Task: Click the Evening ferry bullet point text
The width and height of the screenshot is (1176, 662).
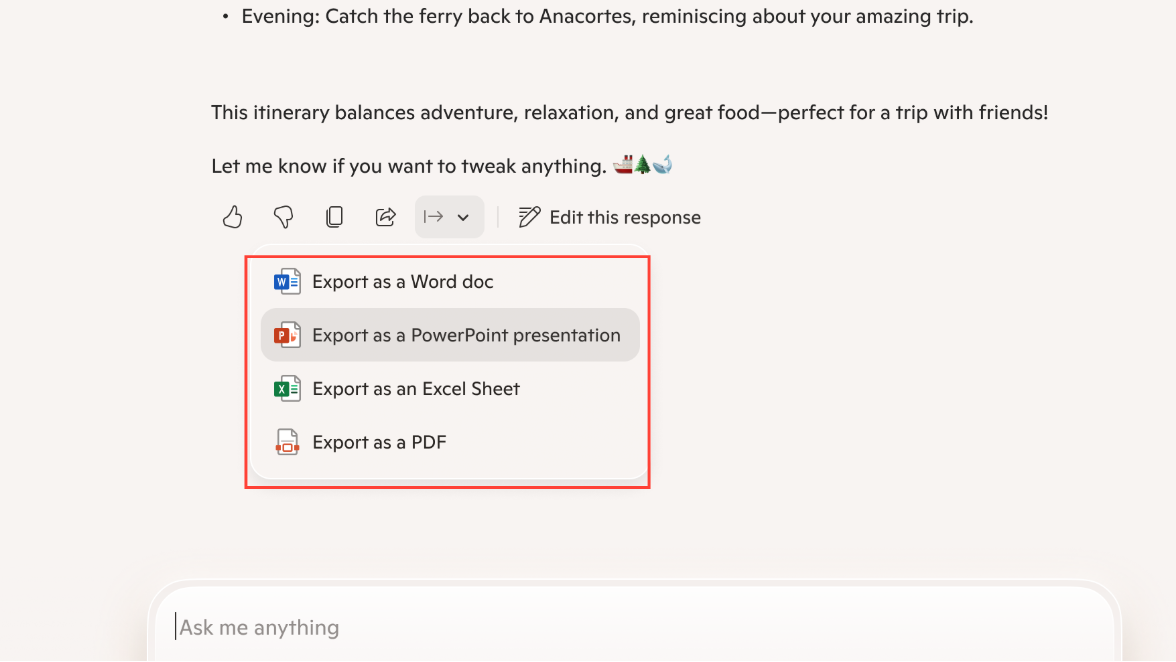Action: coord(607,17)
